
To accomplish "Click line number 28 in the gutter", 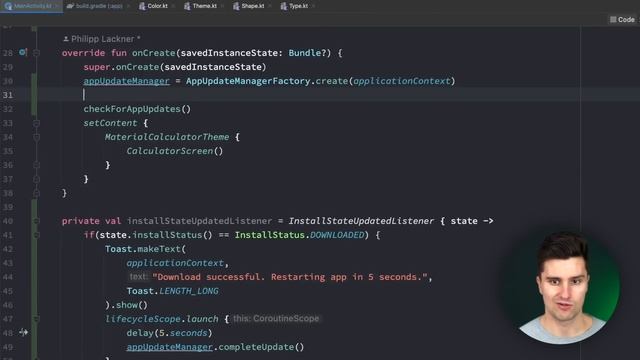I will click(x=8, y=53).
